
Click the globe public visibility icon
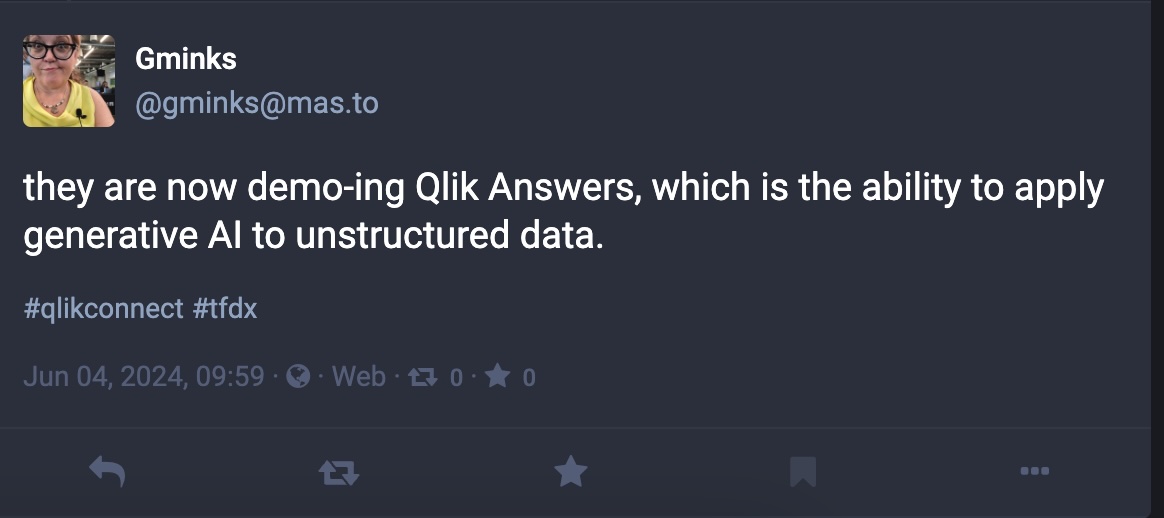click(298, 377)
